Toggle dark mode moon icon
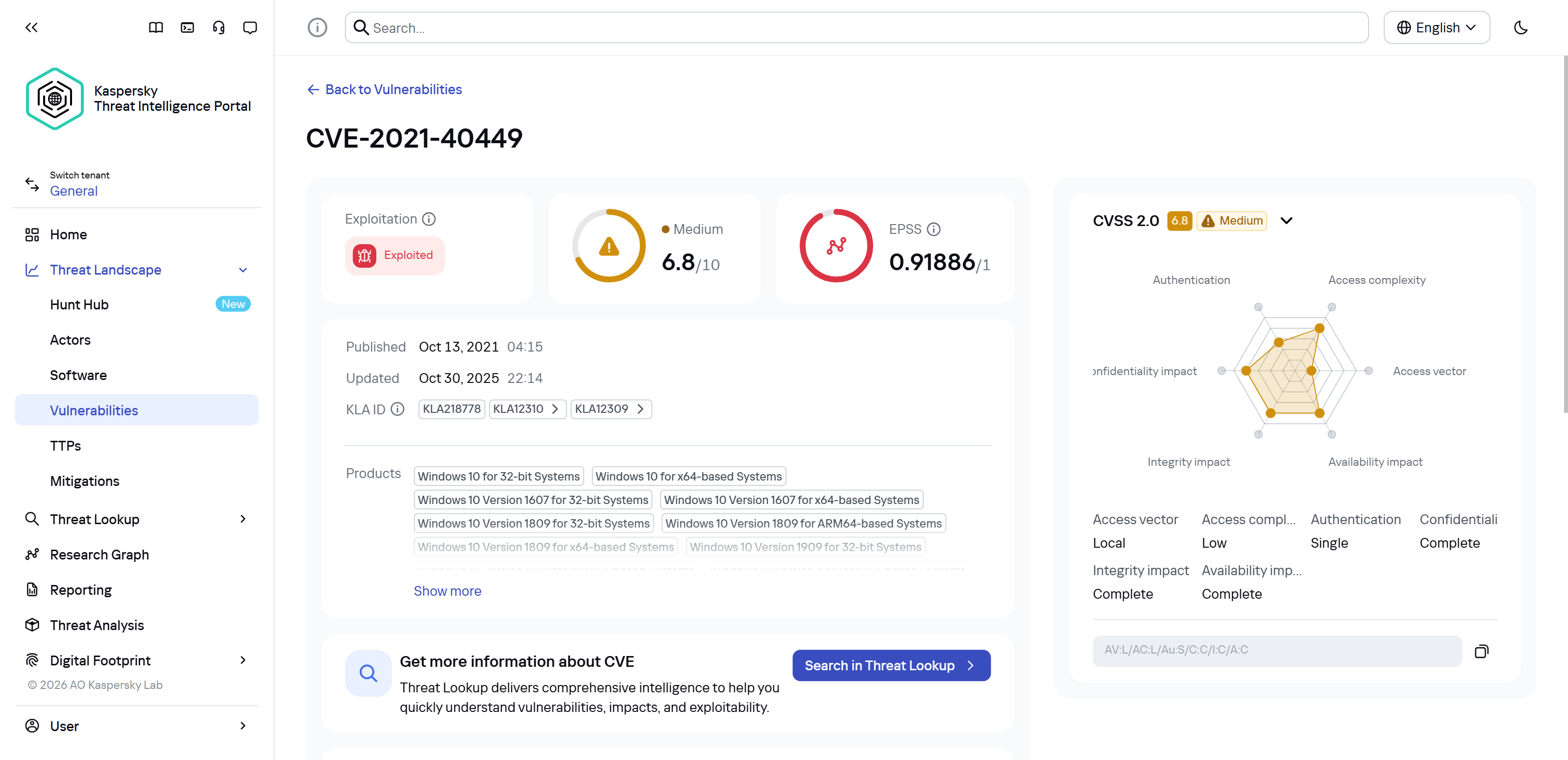The image size is (1568, 760). [x=1520, y=27]
